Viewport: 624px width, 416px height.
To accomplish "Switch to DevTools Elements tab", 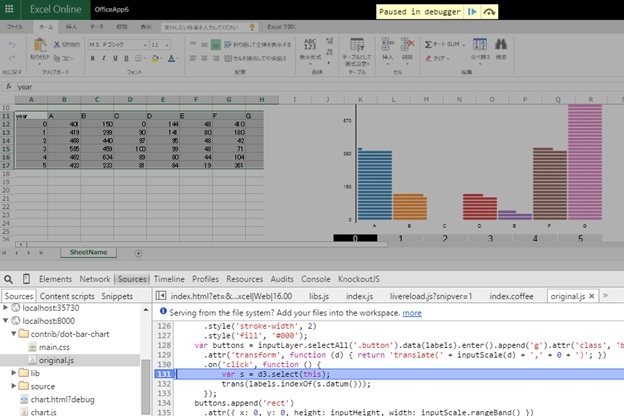I will (55, 279).
